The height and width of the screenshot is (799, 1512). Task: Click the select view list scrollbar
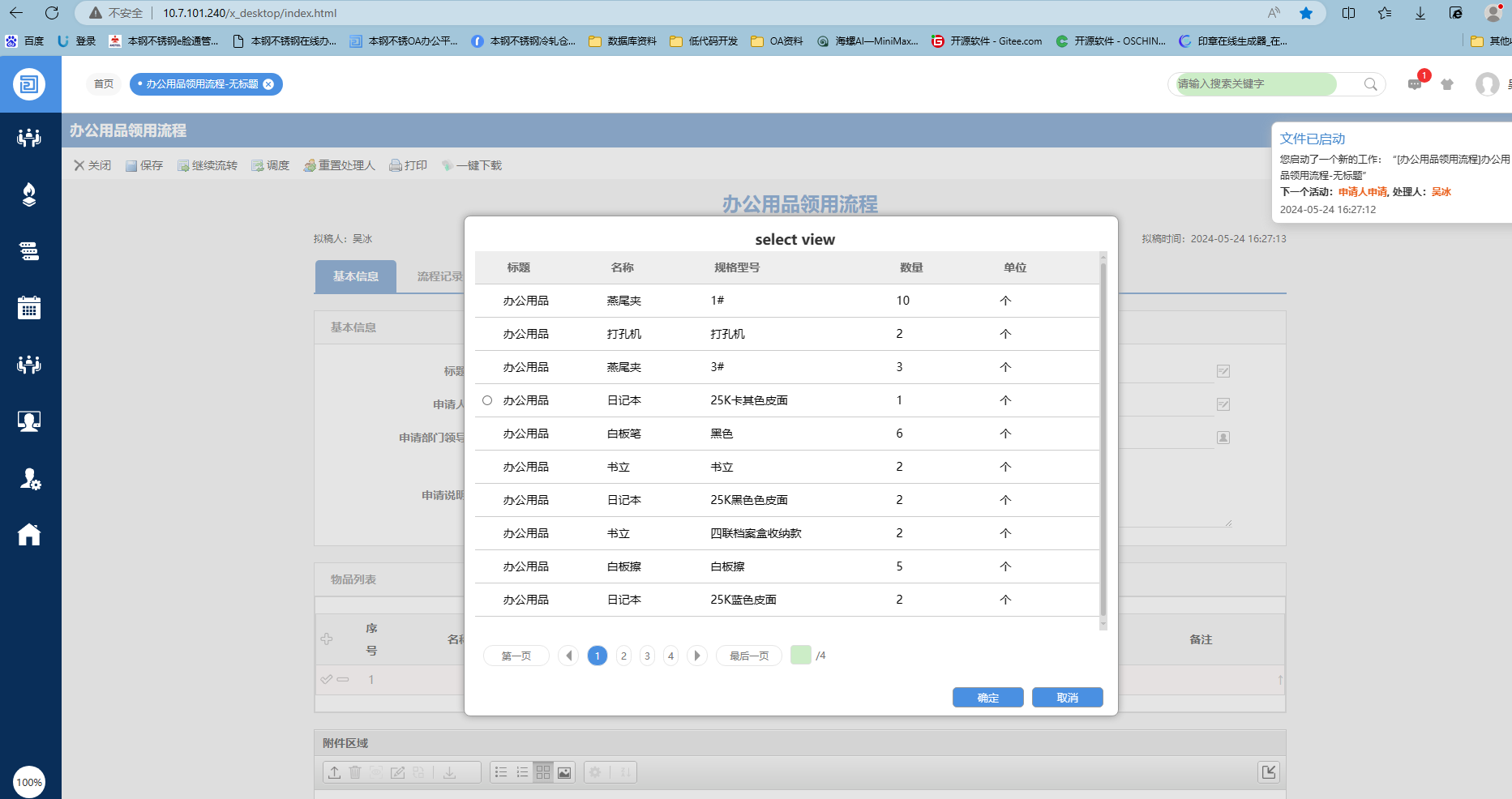(1103, 438)
